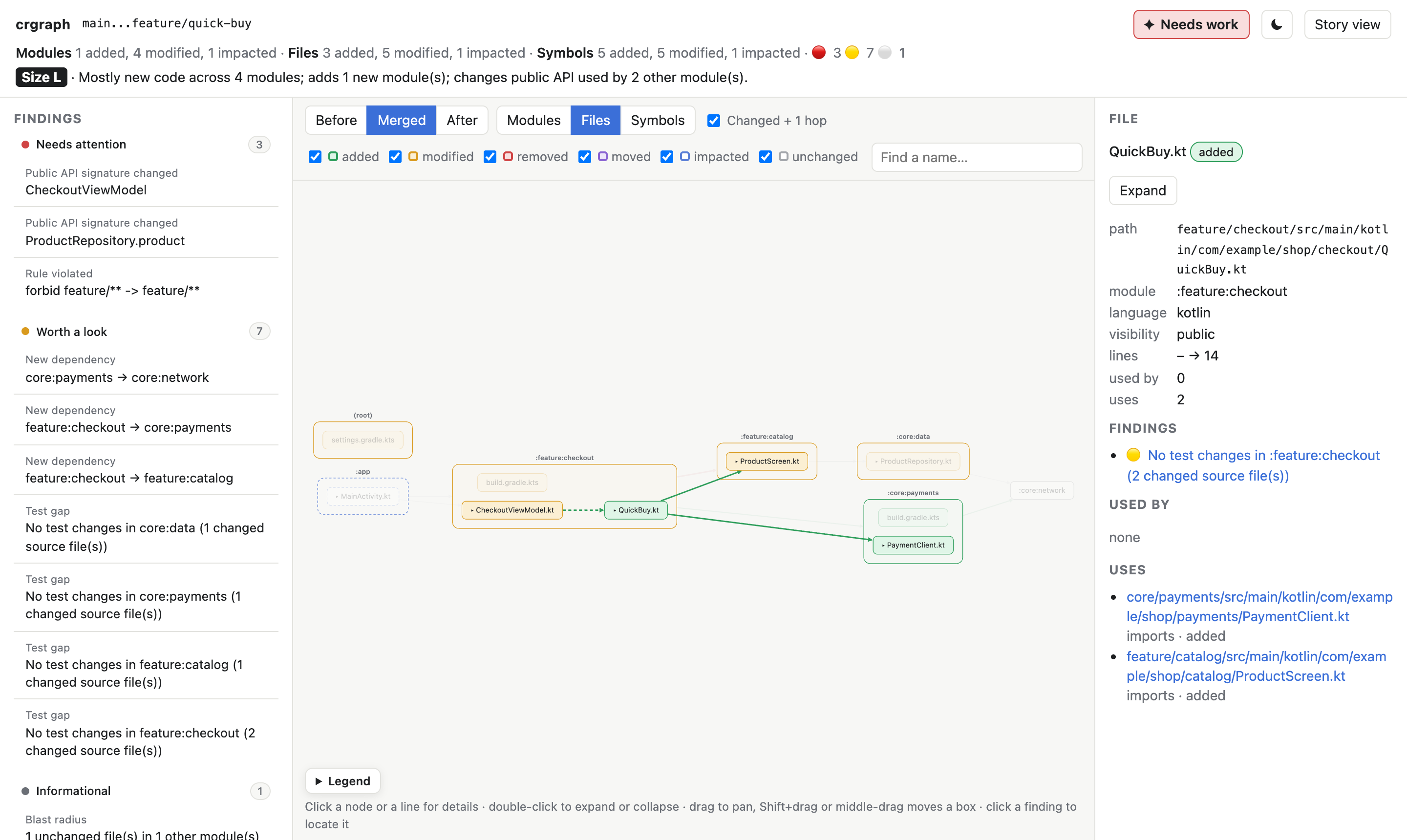Toggle the removed filter checkbox
The image size is (1407, 840).
[x=490, y=157]
